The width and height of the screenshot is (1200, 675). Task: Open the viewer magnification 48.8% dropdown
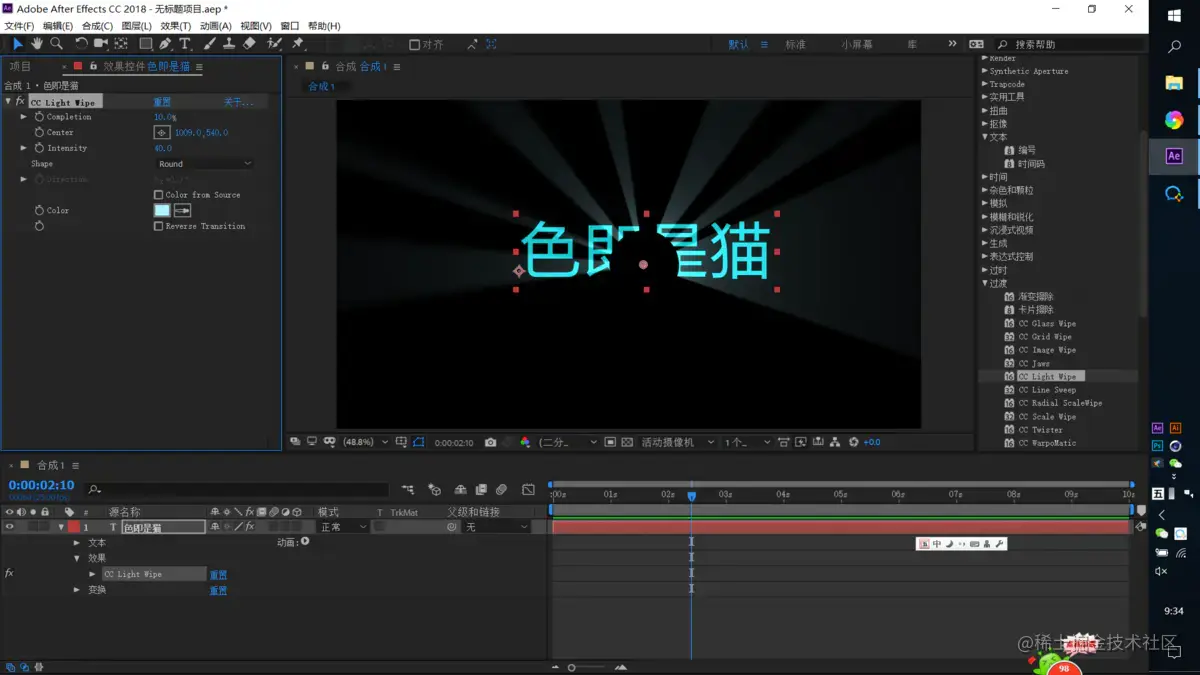[365, 442]
